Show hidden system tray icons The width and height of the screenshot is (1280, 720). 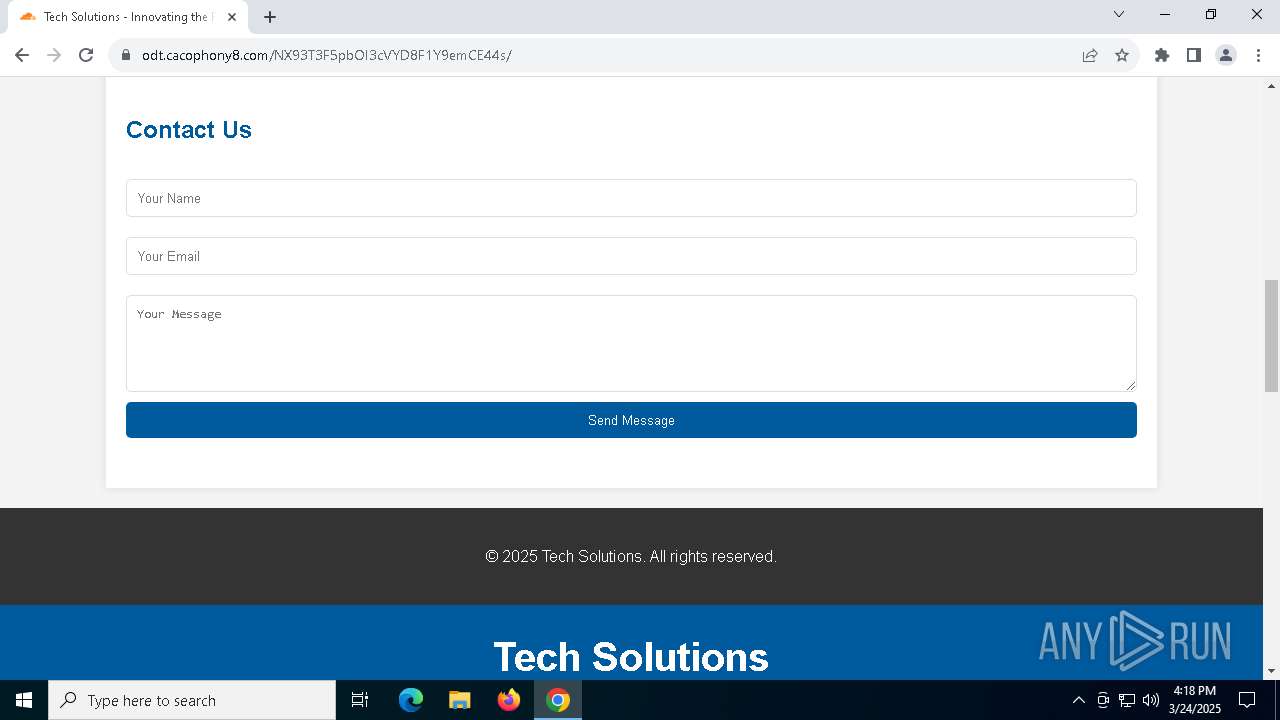tap(1078, 700)
